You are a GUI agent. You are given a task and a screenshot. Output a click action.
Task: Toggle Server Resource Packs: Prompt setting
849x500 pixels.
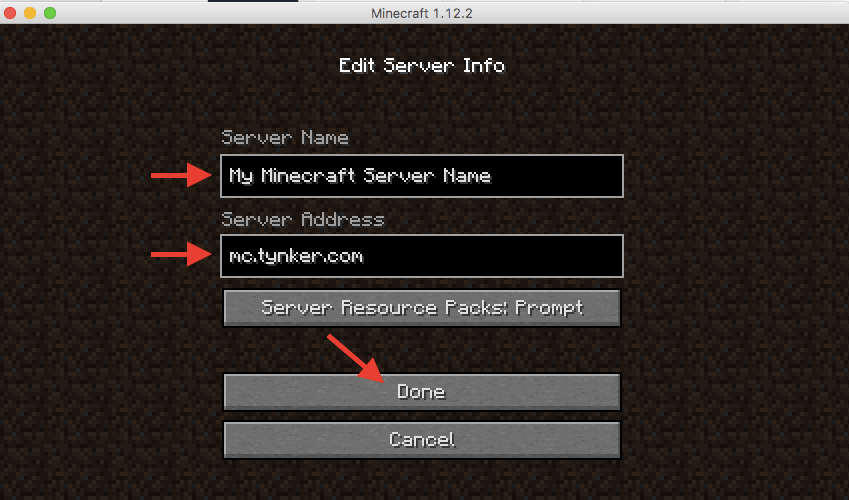(x=422, y=308)
